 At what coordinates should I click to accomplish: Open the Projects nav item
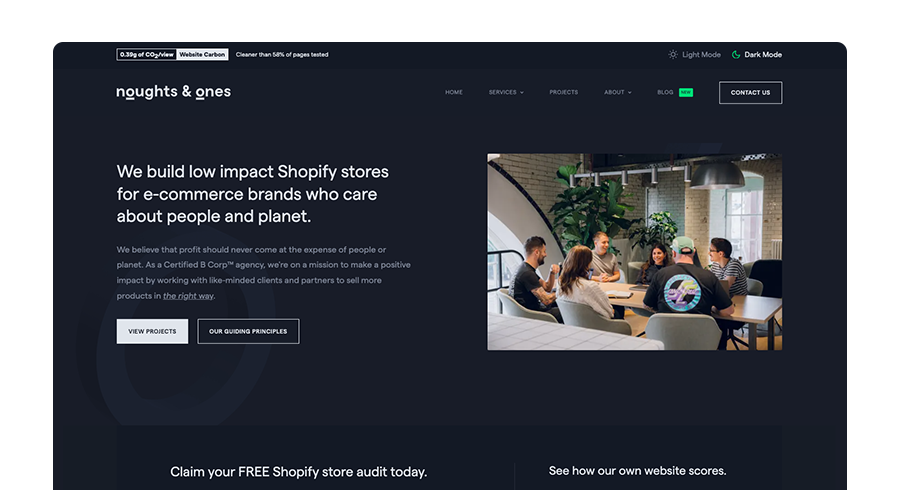coord(564,92)
